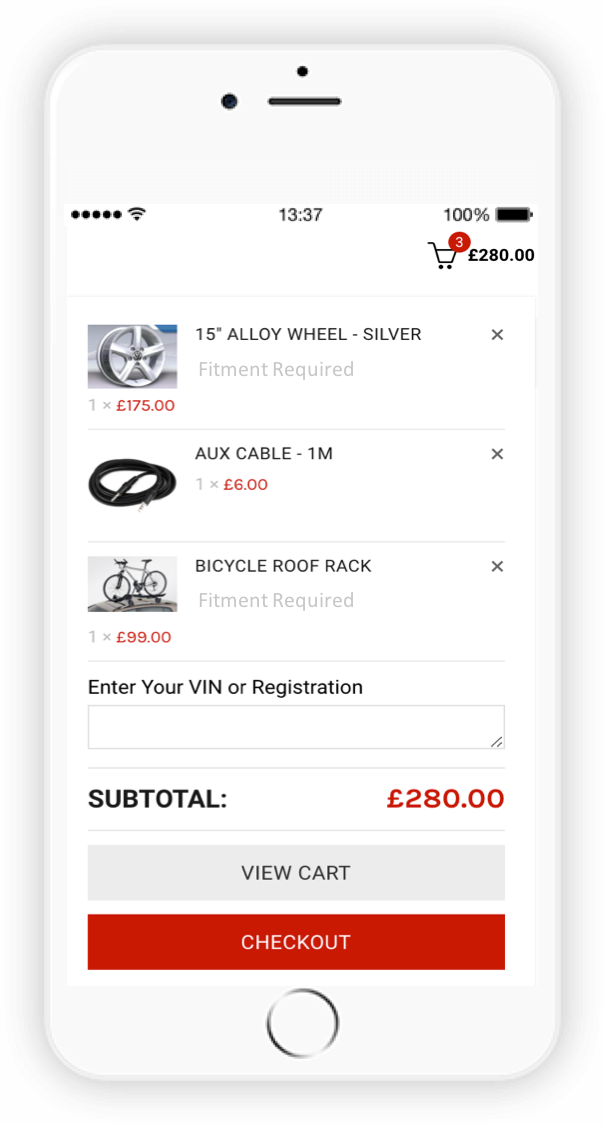This screenshot has width=605, height=1125.
Task: Tap the alloy wheel product thumbnail
Action: (x=132, y=356)
